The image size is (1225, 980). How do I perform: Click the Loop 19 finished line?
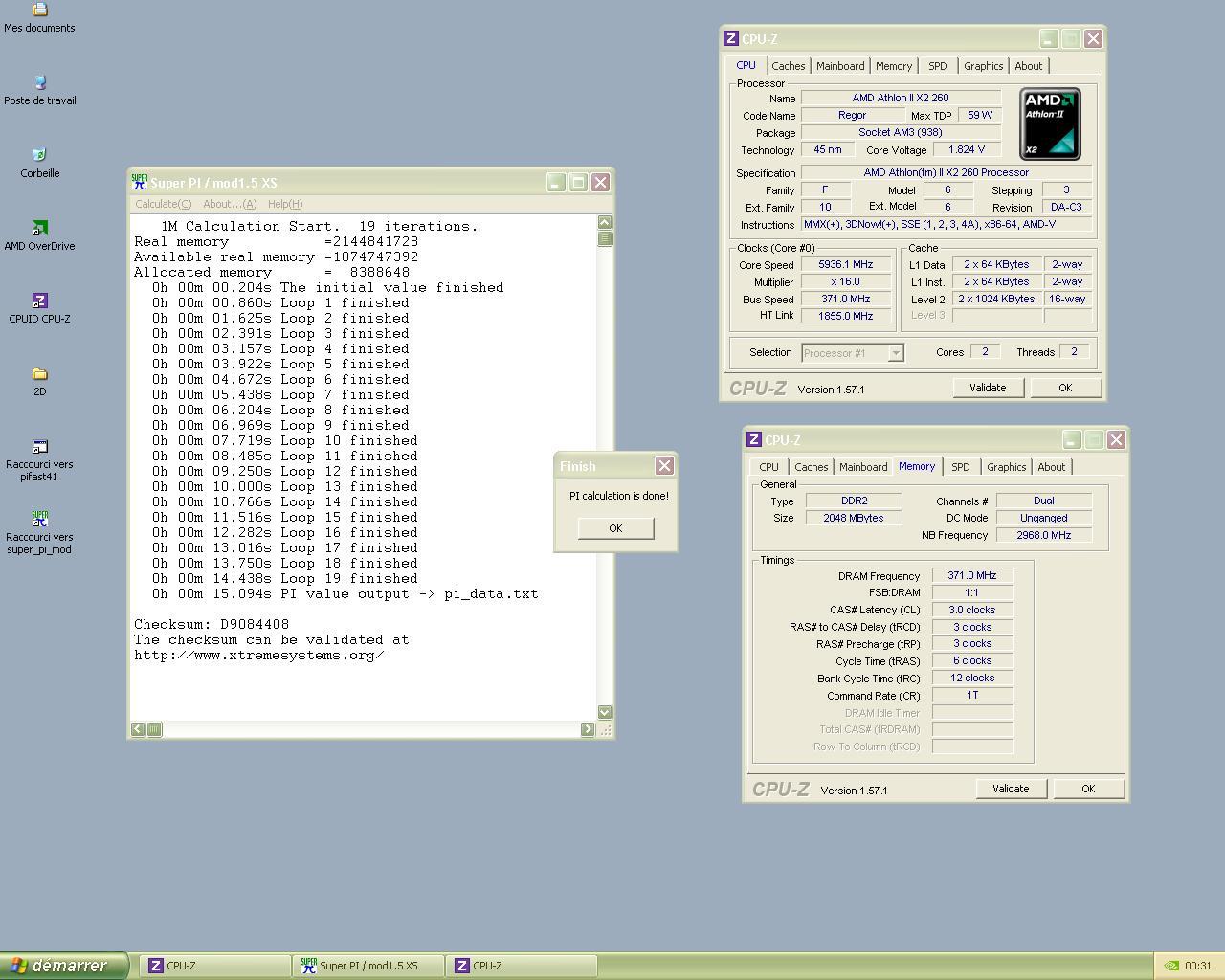click(x=285, y=578)
